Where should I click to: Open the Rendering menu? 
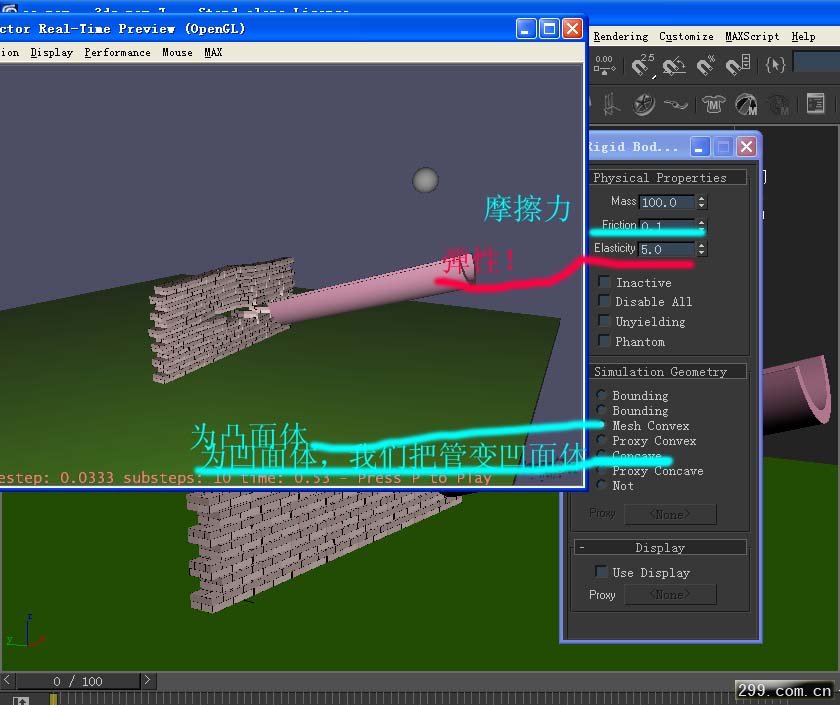tap(621, 36)
